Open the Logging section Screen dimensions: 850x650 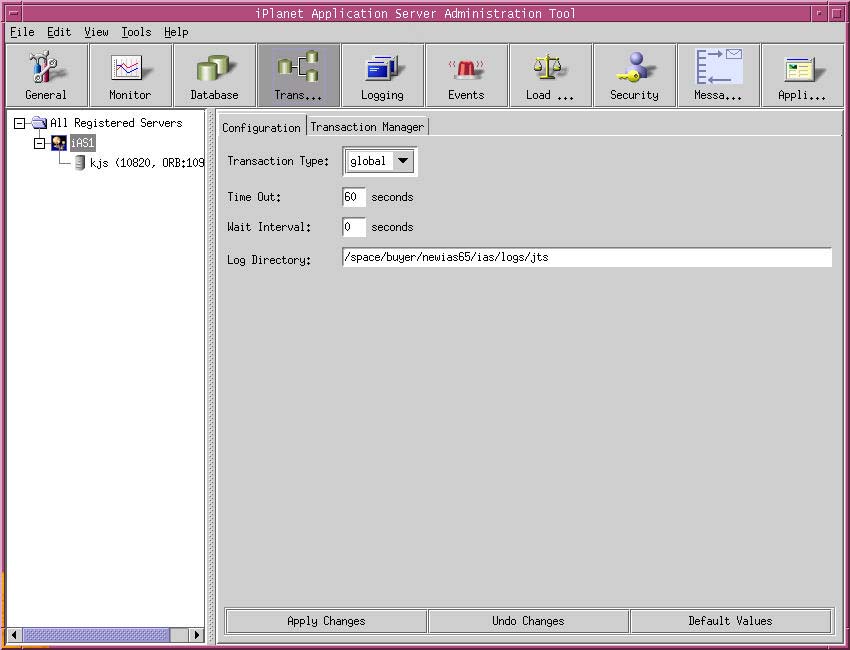382,75
